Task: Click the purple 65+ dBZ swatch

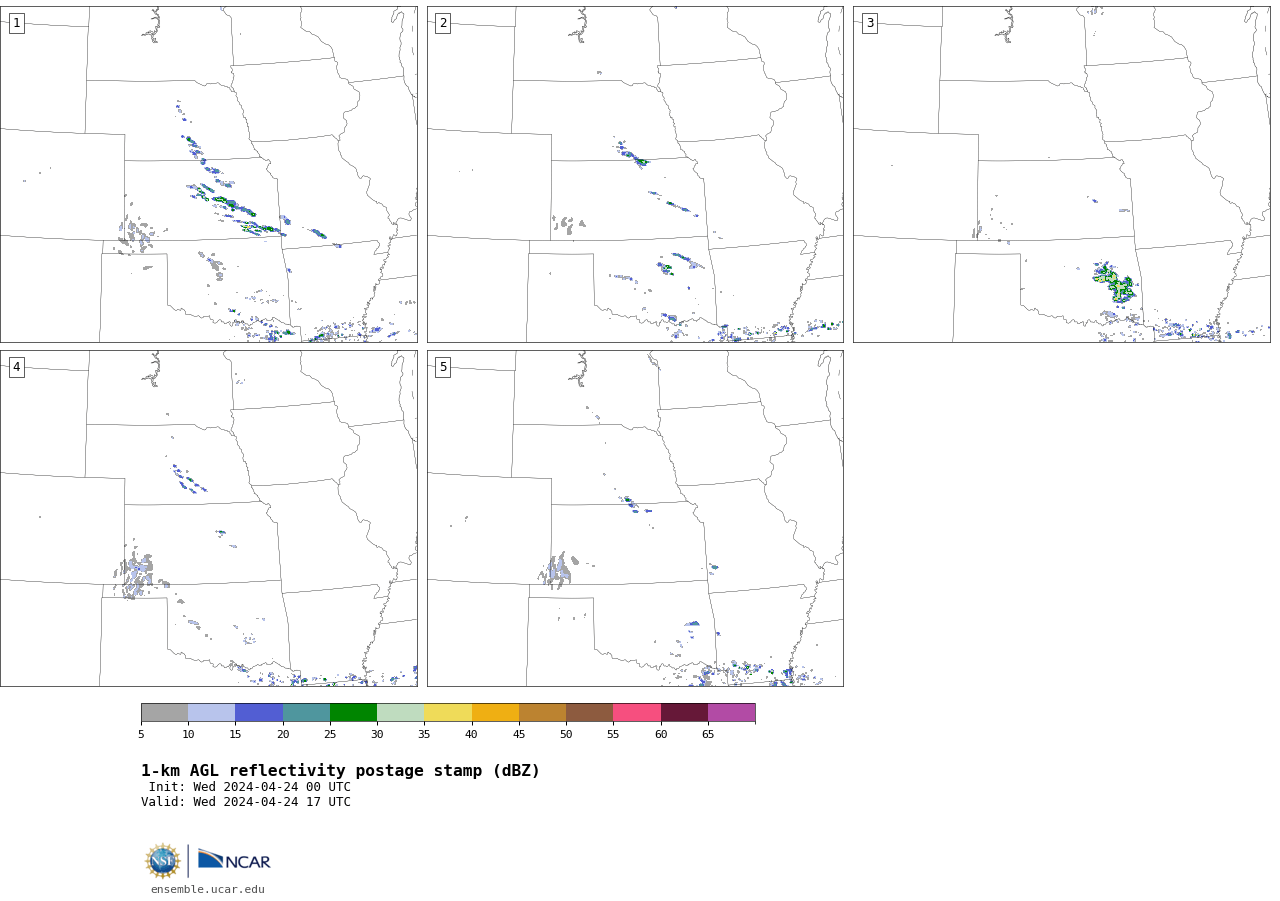Action: [732, 712]
